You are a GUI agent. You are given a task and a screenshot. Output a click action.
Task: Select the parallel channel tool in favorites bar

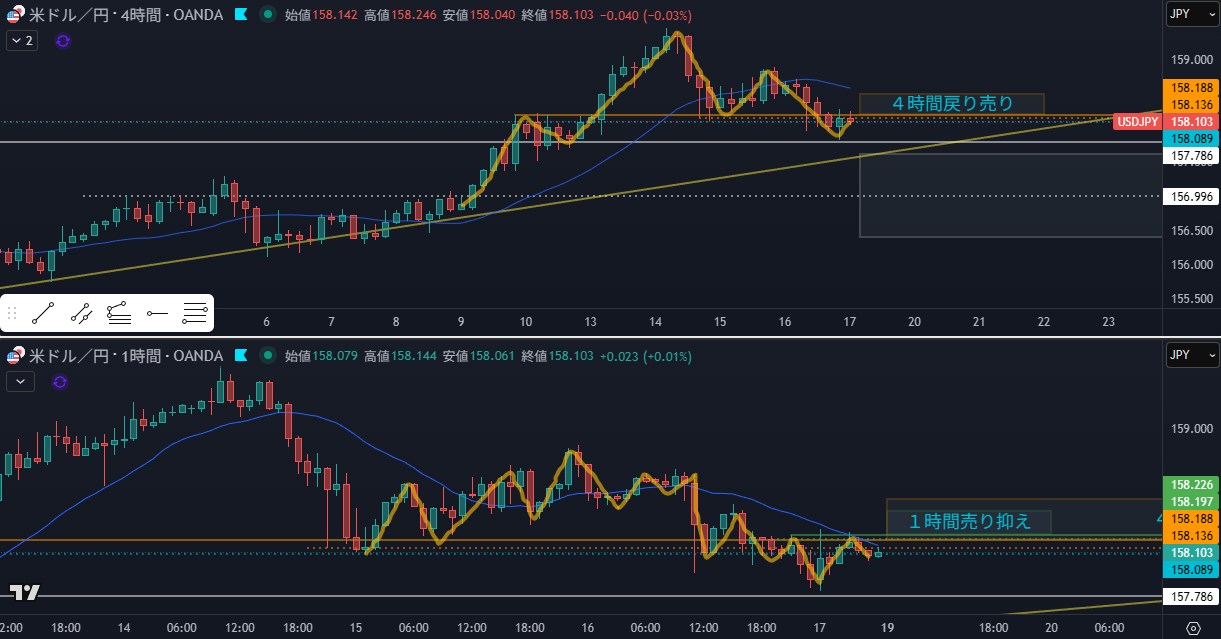[x=81, y=314]
